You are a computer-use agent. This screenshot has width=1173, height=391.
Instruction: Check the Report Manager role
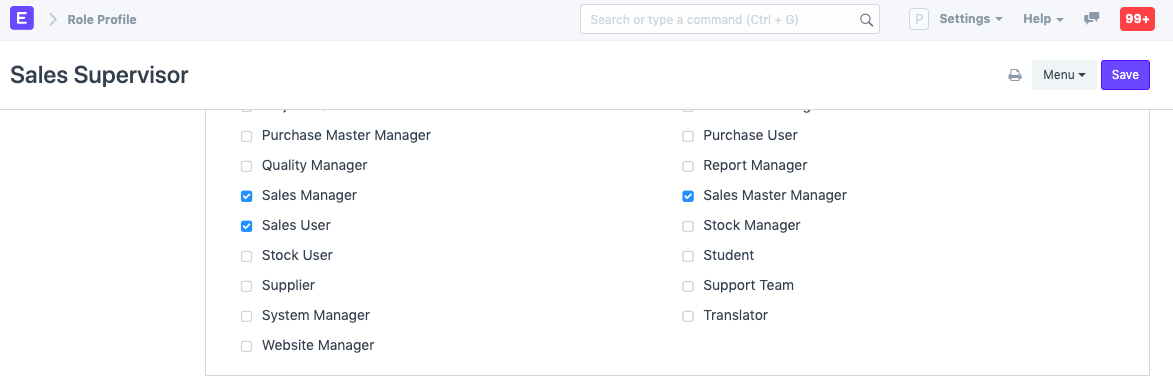tap(687, 166)
